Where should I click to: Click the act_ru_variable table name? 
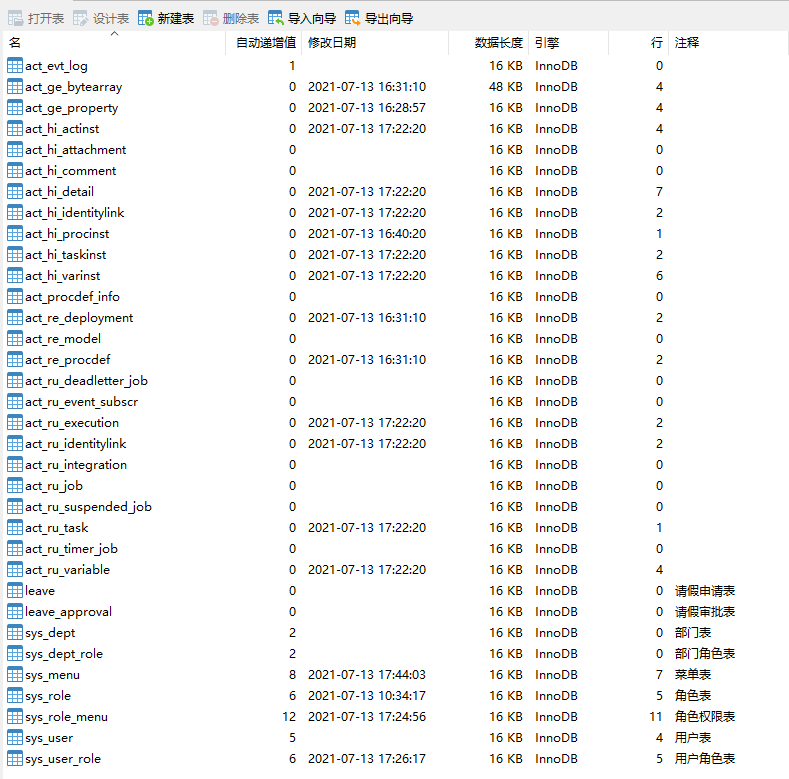(x=67, y=570)
